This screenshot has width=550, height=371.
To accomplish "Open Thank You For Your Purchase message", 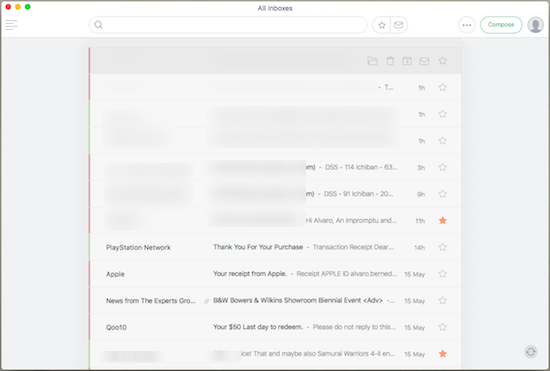I will click(258, 247).
